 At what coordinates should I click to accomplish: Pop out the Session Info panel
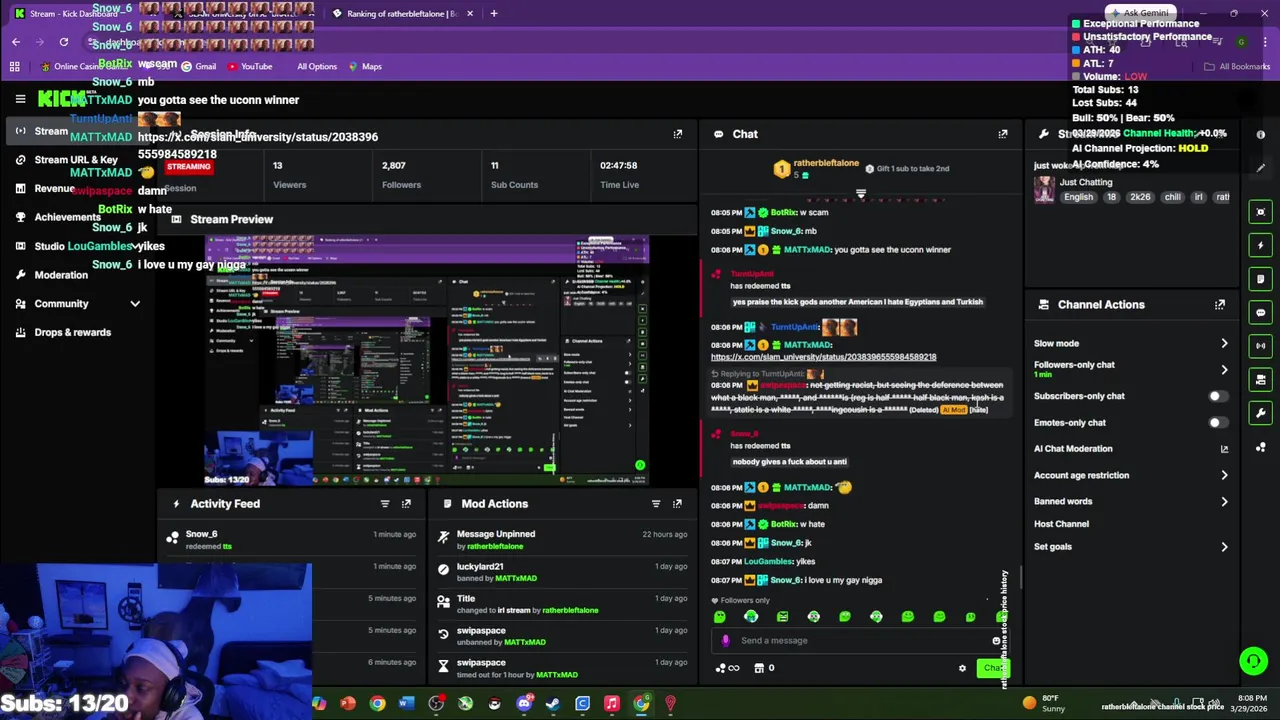pos(678,134)
